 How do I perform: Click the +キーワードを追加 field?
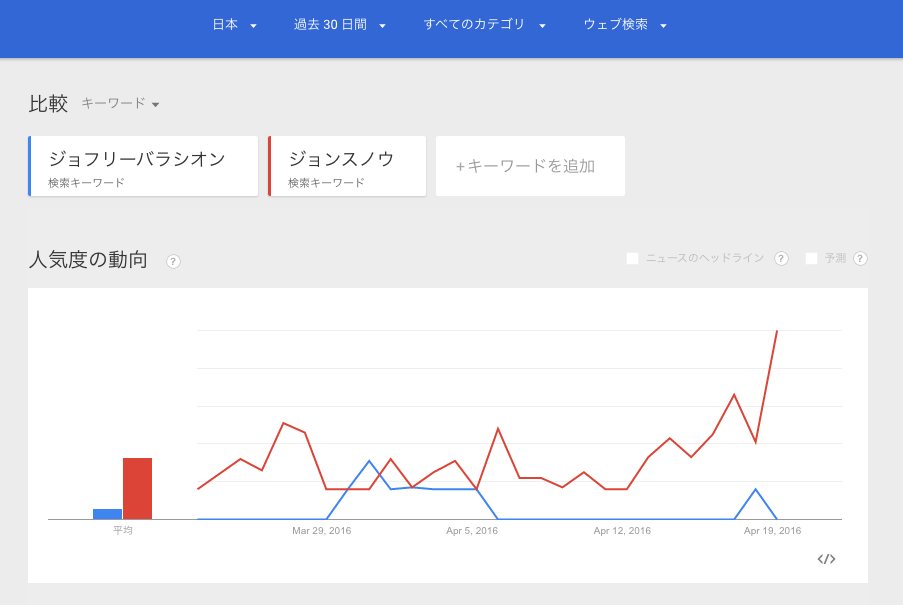tap(530, 166)
